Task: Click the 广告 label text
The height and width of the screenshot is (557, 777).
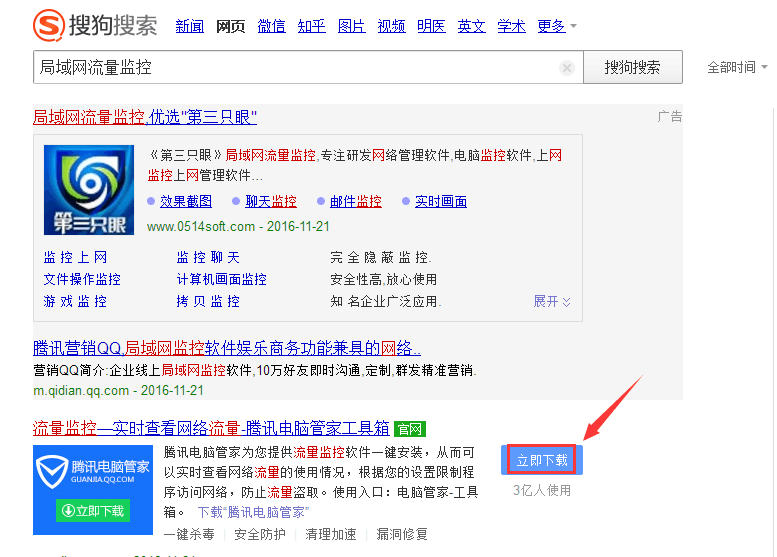Action: 669,117
